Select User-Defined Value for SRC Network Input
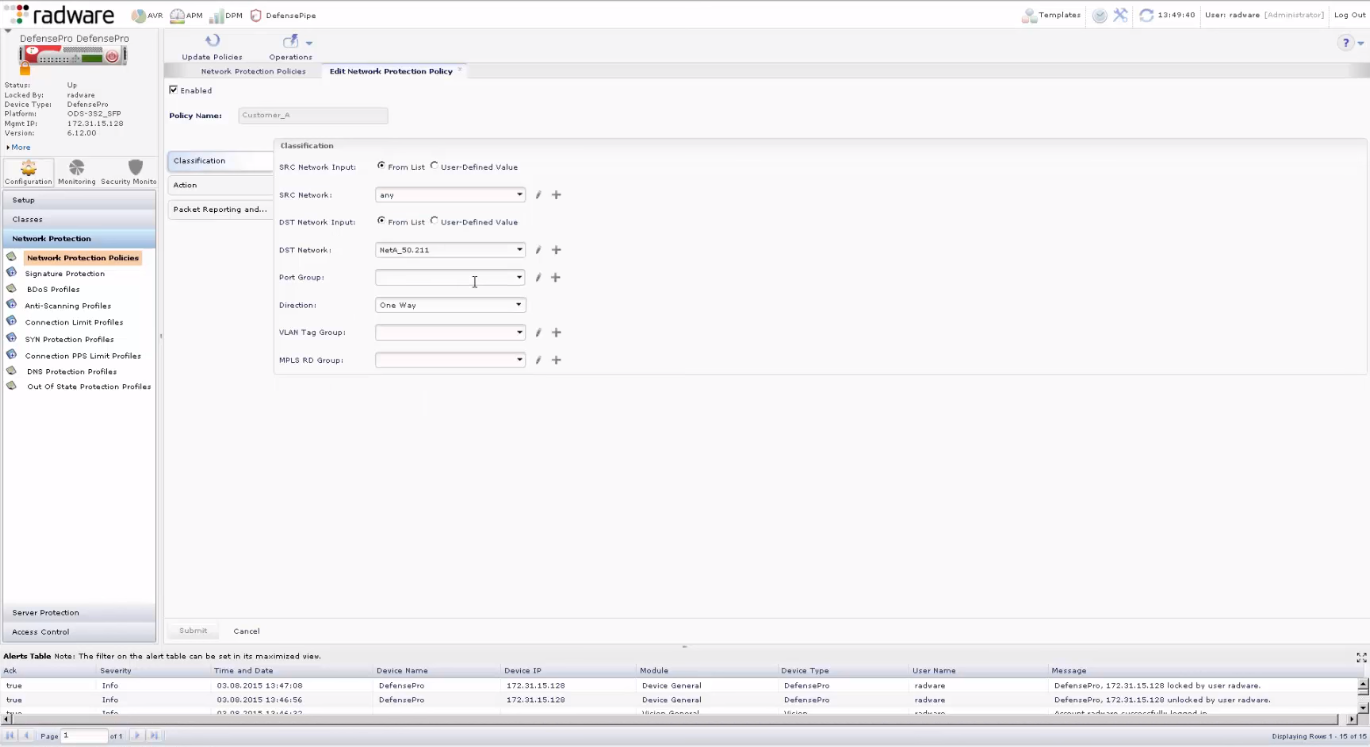Screen dimensions: 1370x747 (x=434, y=166)
